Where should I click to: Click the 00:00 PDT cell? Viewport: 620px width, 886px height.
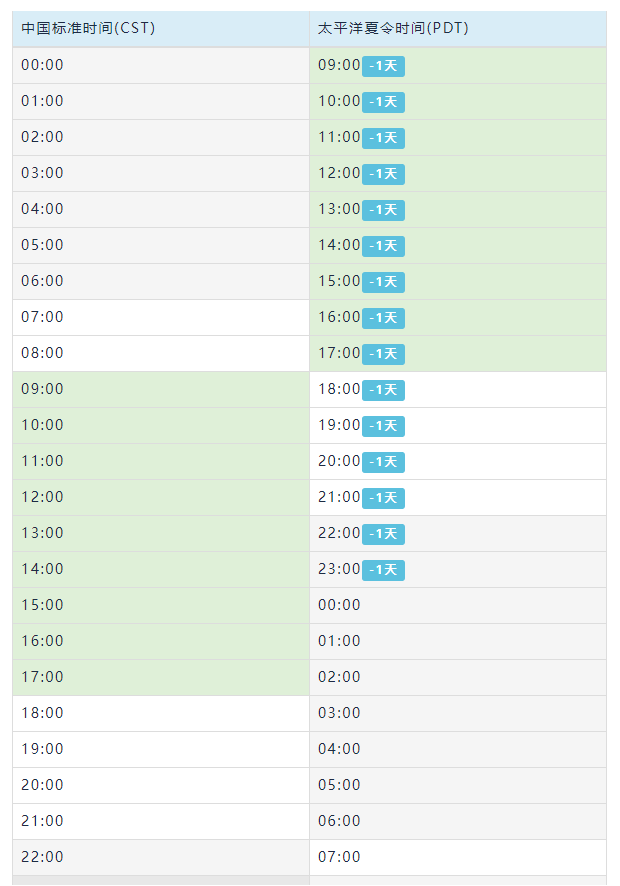tap(458, 605)
